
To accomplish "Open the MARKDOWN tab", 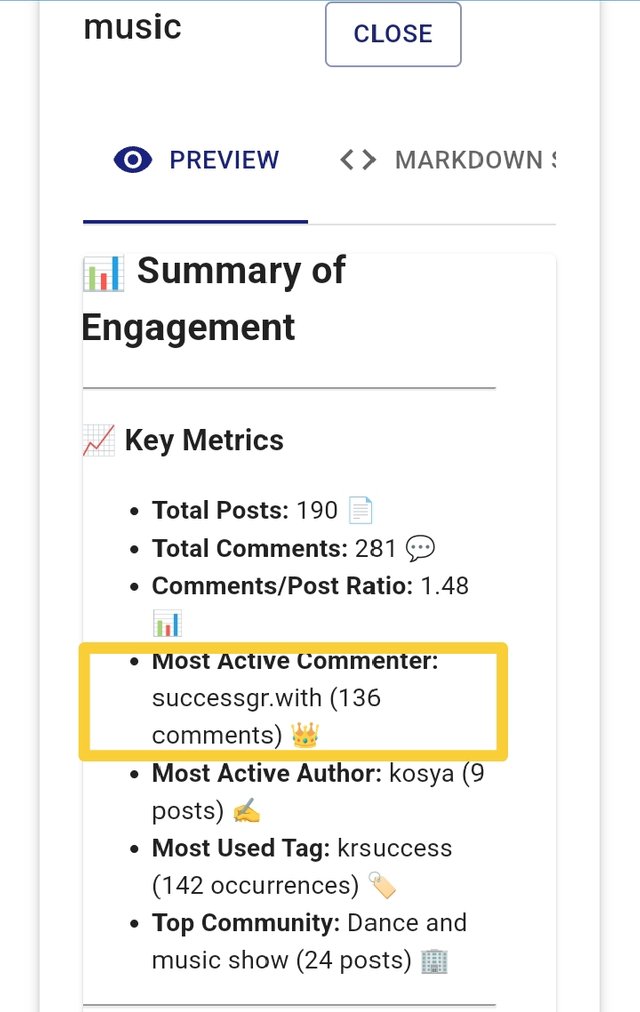I will [470, 160].
